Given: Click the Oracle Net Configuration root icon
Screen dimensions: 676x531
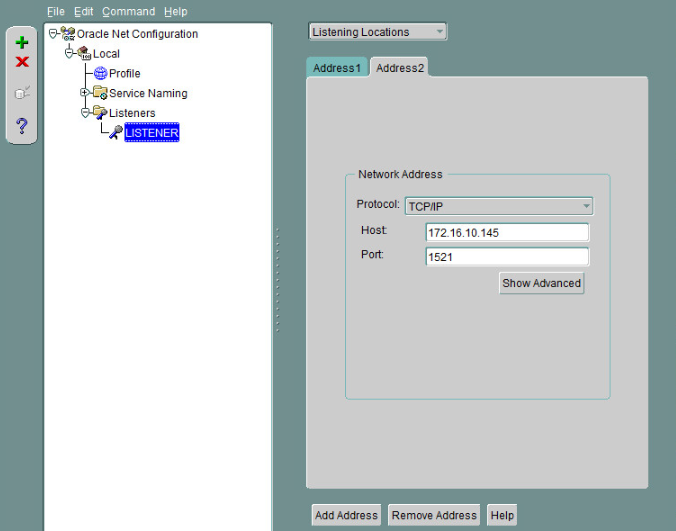Looking at the screenshot, I should [x=68, y=34].
